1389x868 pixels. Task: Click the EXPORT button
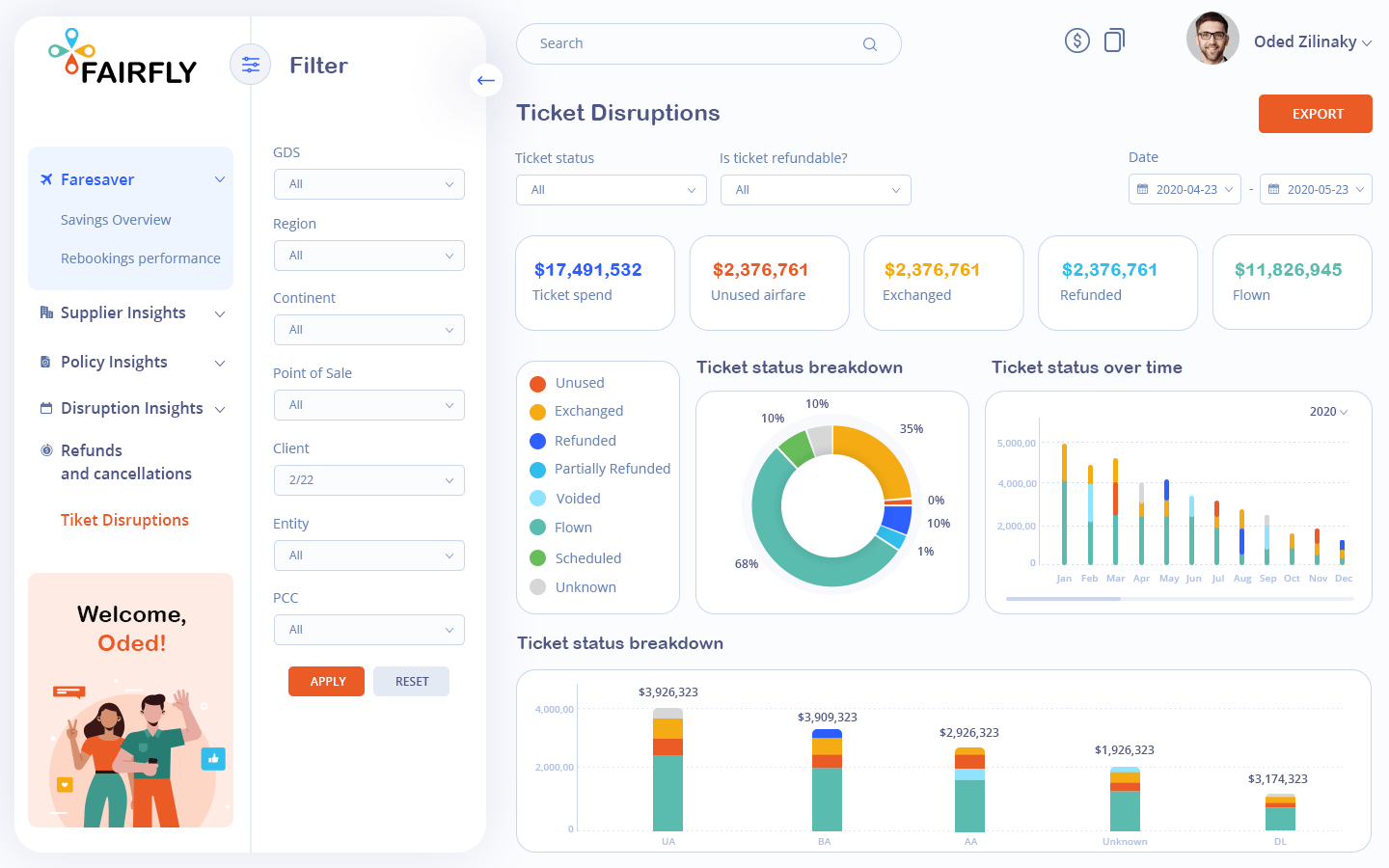tap(1315, 114)
